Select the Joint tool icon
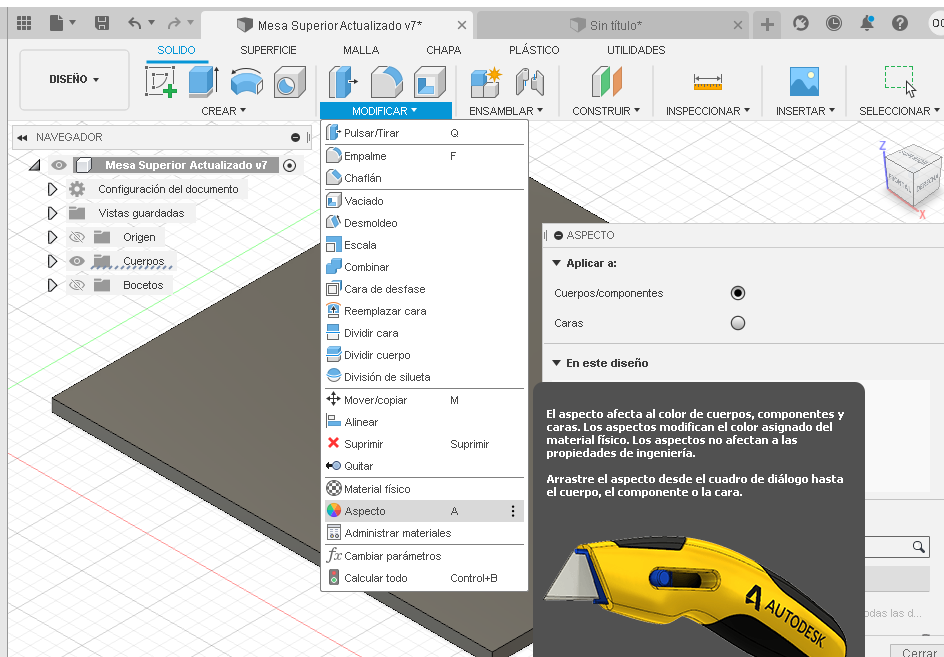This screenshot has width=944, height=657. click(x=530, y=81)
